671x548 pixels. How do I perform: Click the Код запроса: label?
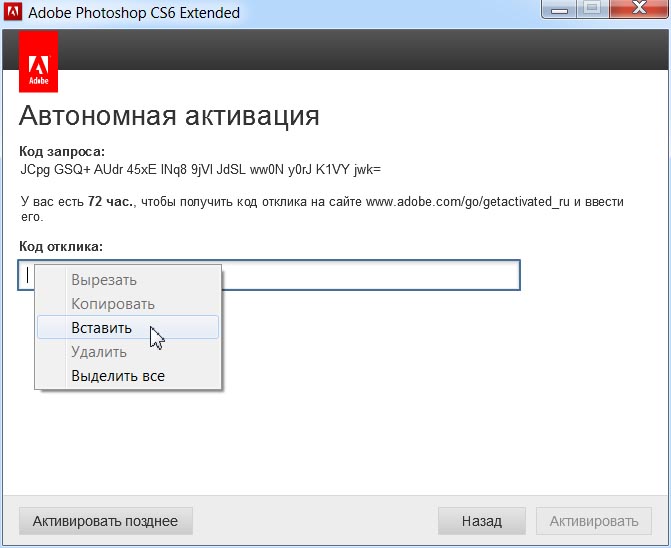pyautogui.click(x=62, y=151)
